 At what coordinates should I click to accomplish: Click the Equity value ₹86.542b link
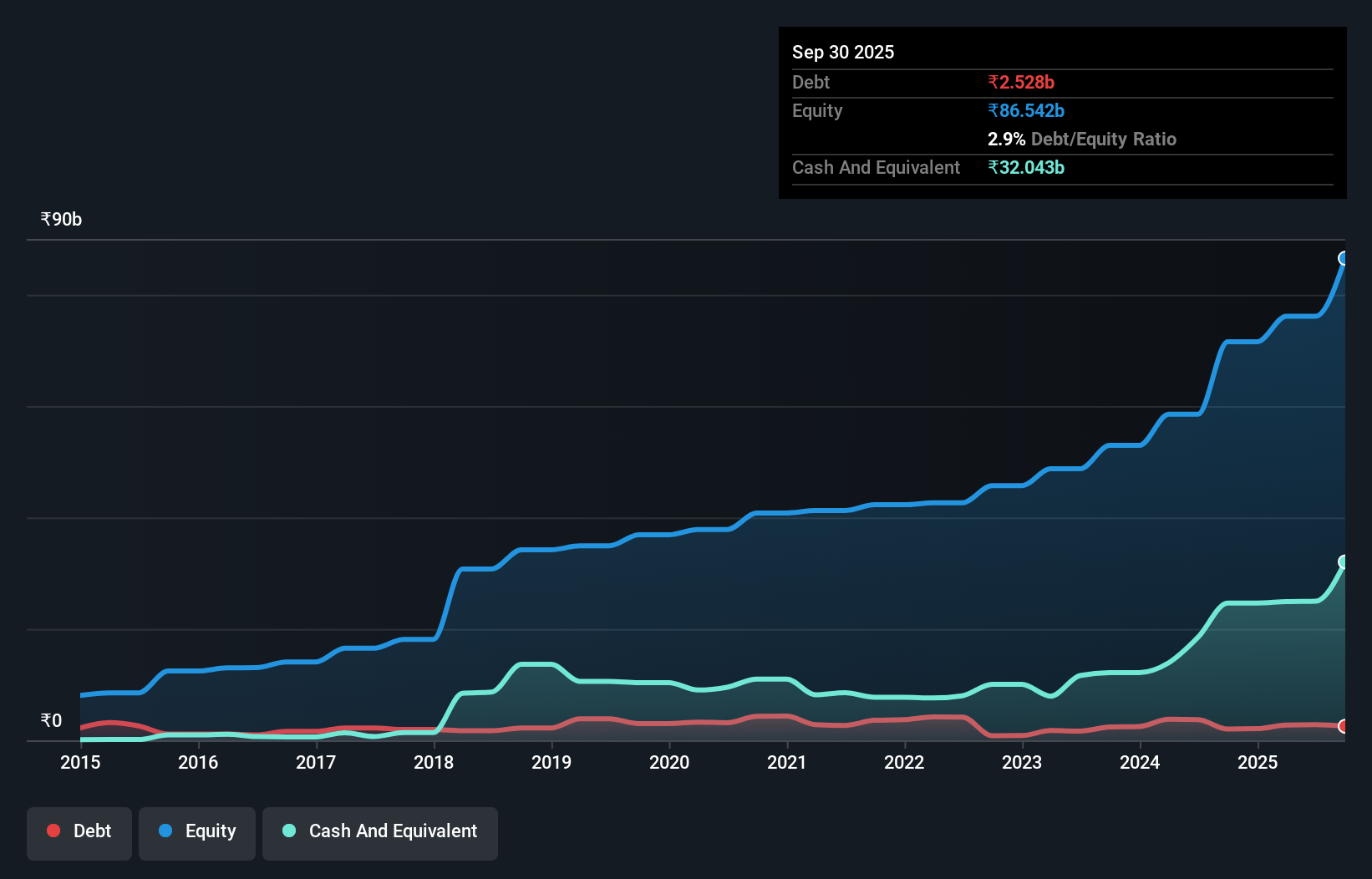1025,110
